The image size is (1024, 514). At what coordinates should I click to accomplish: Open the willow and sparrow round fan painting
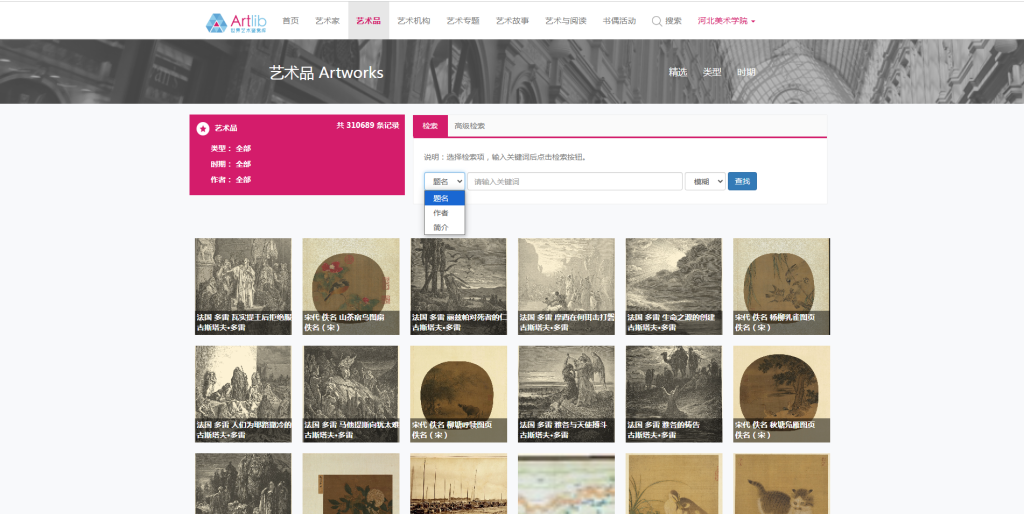pos(782,286)
